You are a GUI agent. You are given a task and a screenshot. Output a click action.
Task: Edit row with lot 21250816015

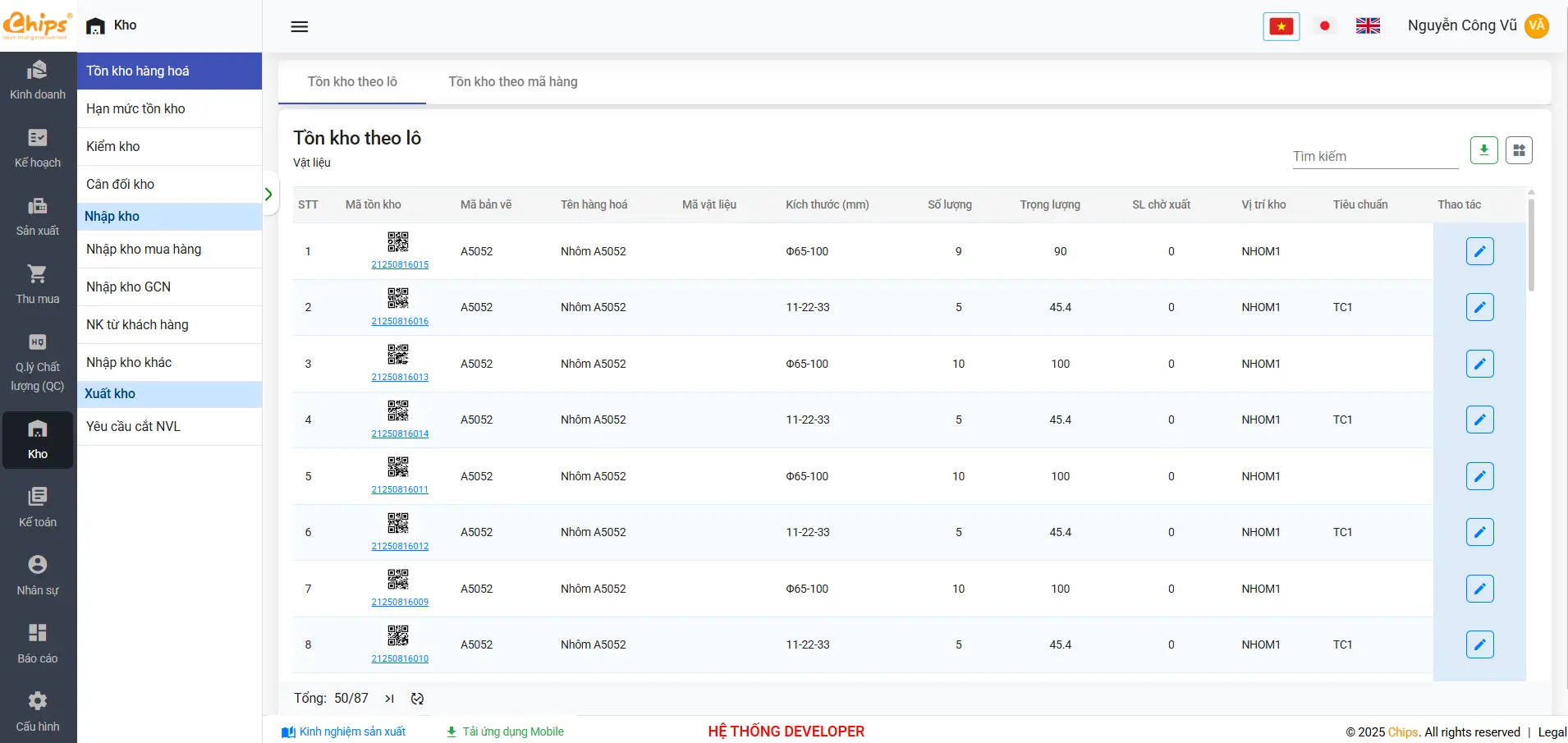1480,251
